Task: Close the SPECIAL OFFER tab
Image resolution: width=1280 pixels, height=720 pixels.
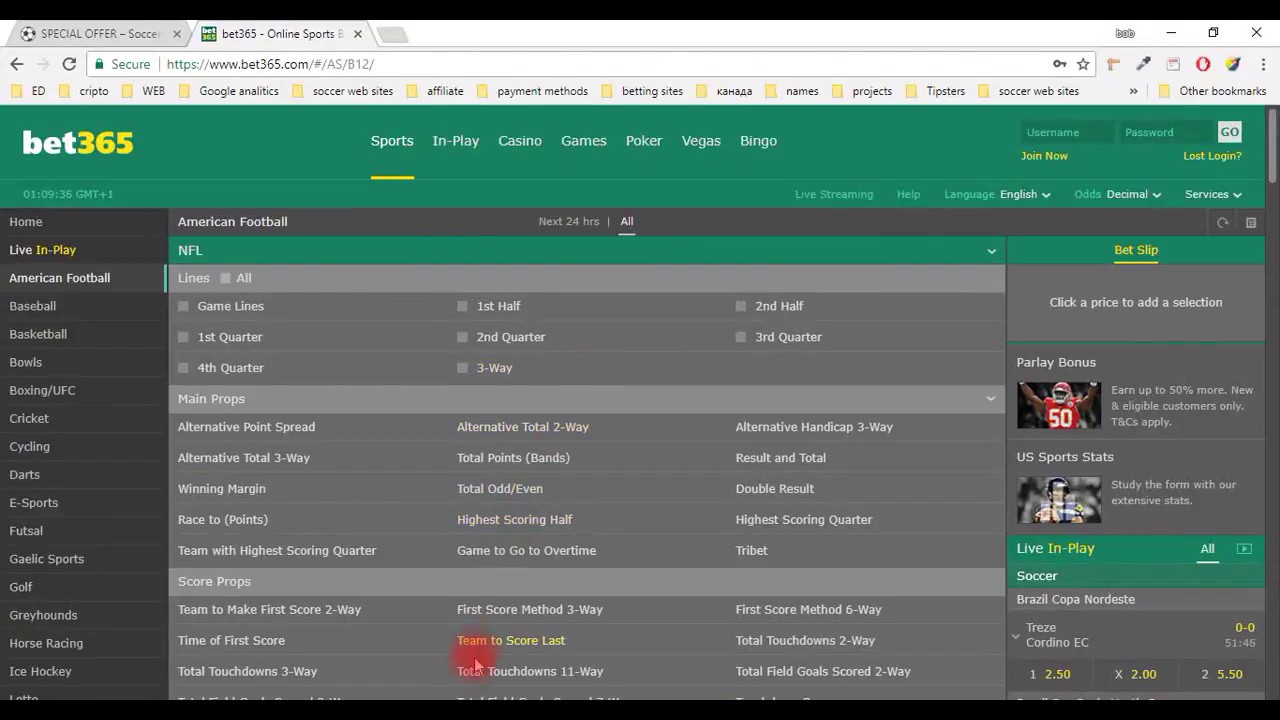Action: click(177, 34)
